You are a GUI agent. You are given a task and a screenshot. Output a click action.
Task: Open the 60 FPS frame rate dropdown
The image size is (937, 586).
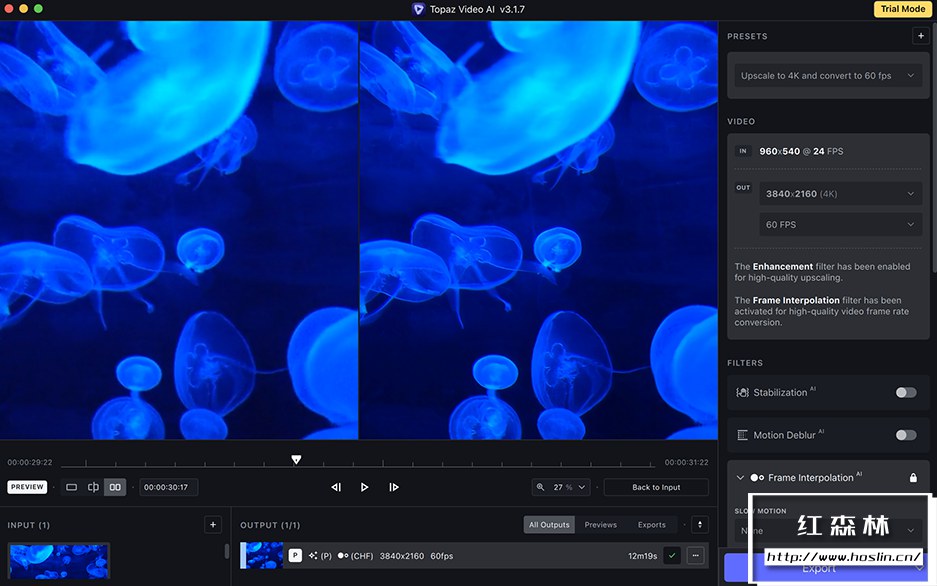840,225
